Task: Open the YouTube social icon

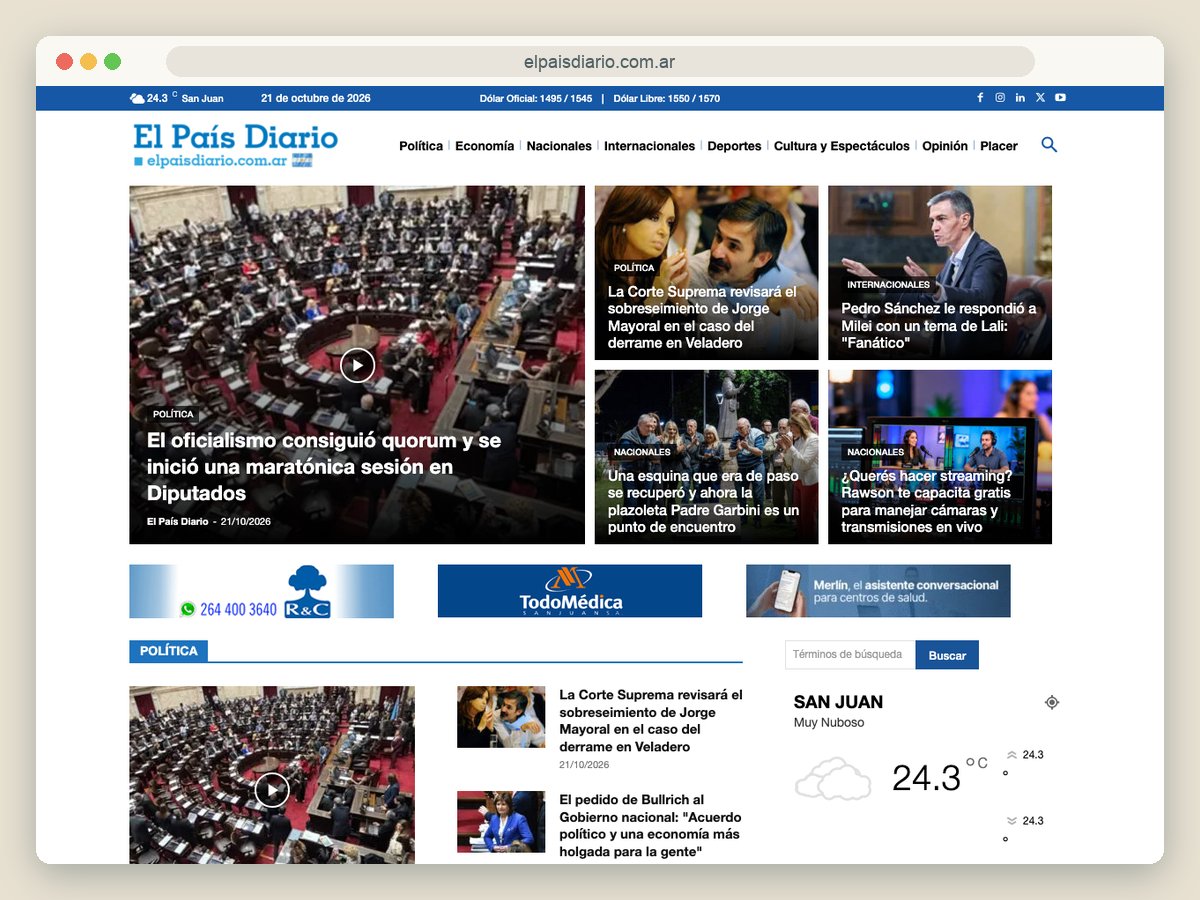Action: tap(1060, 98)
